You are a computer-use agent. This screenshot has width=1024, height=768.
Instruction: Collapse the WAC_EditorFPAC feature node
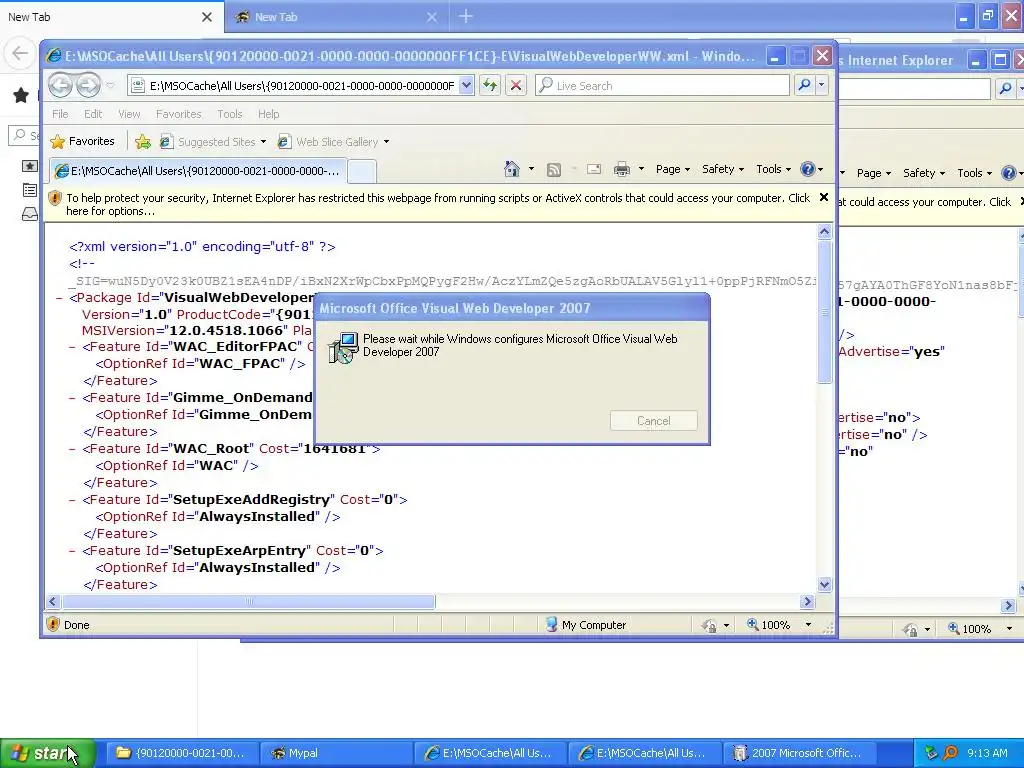tap(72, 347)
